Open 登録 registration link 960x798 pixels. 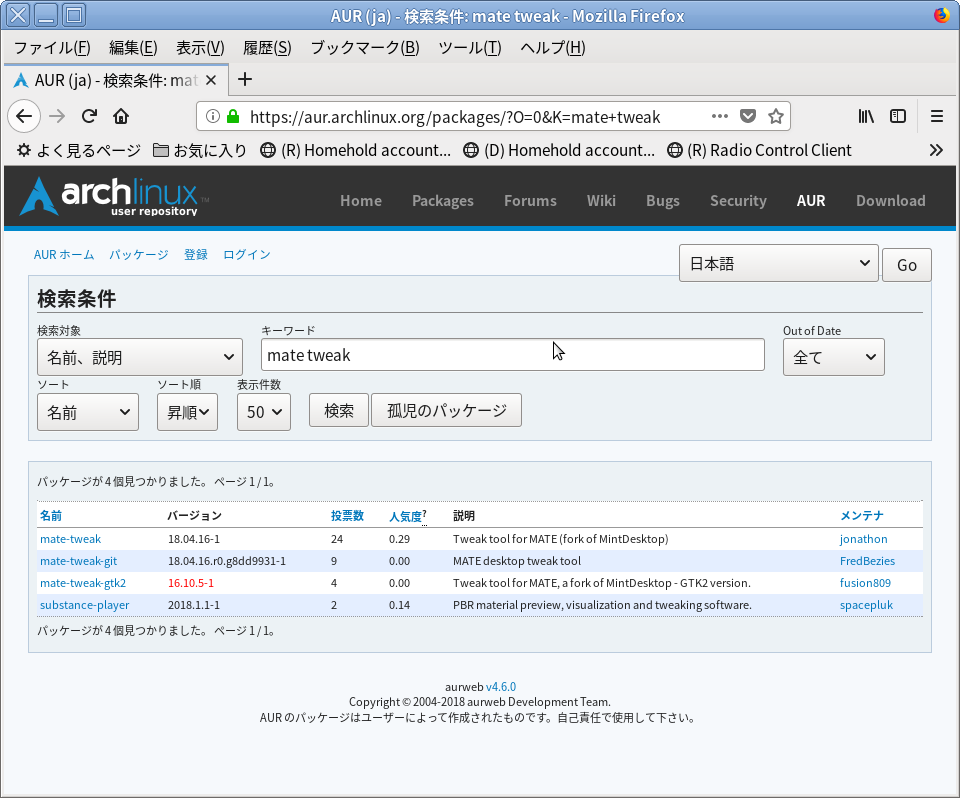[196, 255]
